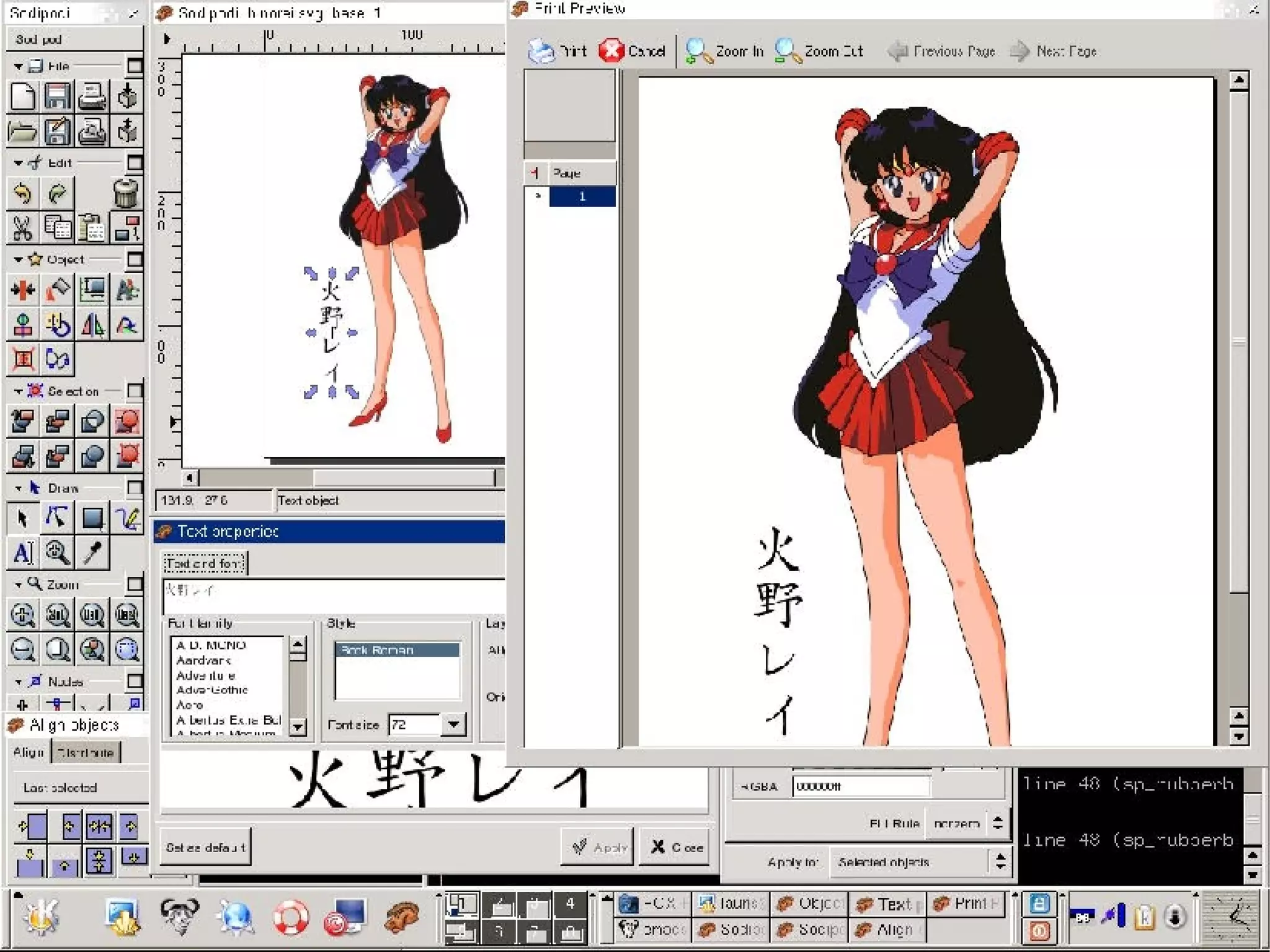Select the rectangle drawing tool
1270x952 pixels.
93,518
